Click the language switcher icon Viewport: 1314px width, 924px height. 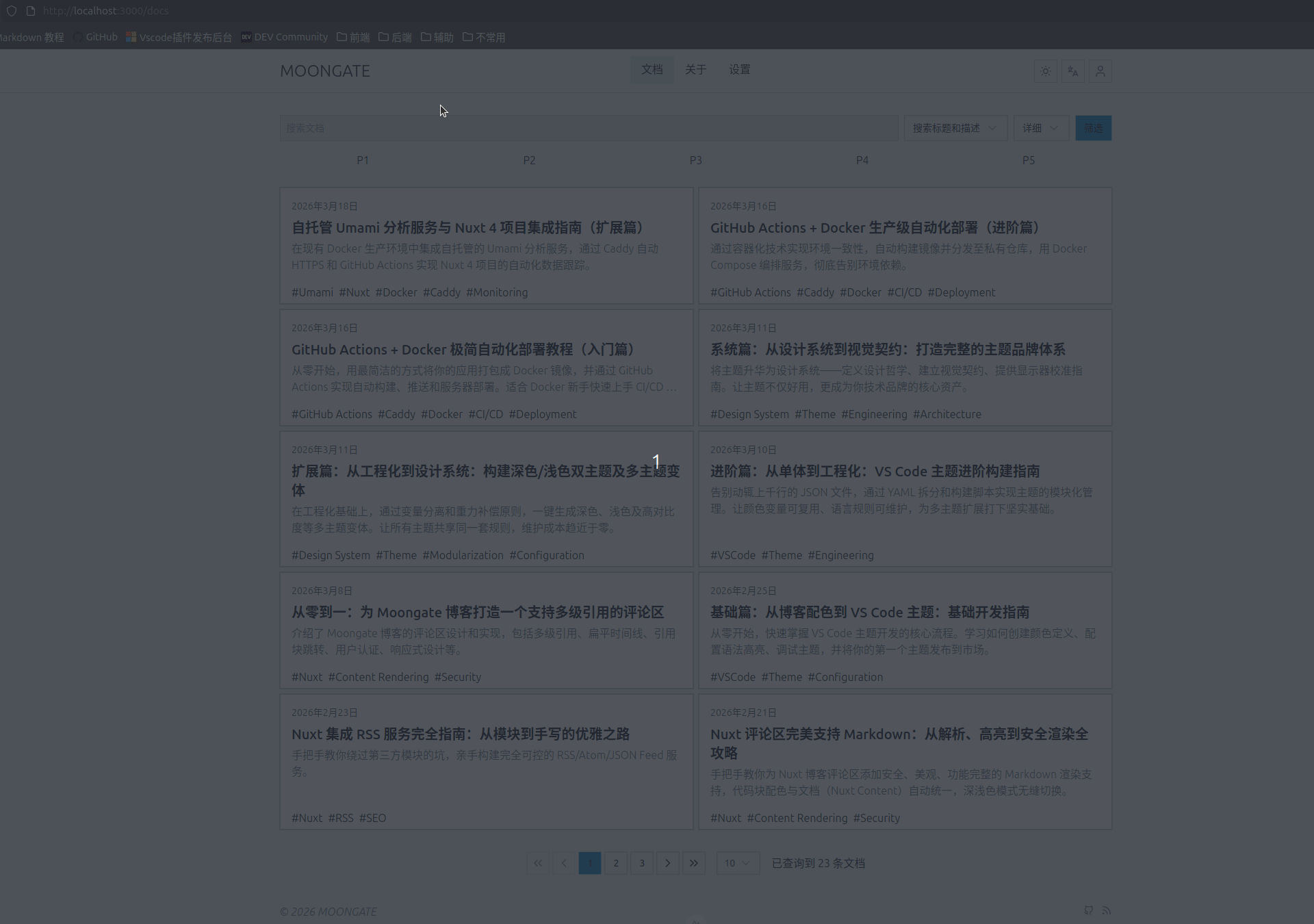(1072, 71)
